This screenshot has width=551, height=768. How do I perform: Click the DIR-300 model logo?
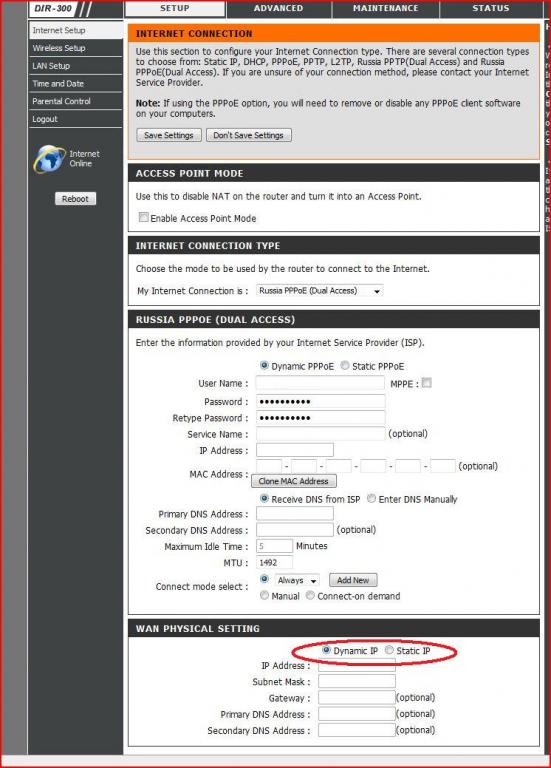coord(53,8)
